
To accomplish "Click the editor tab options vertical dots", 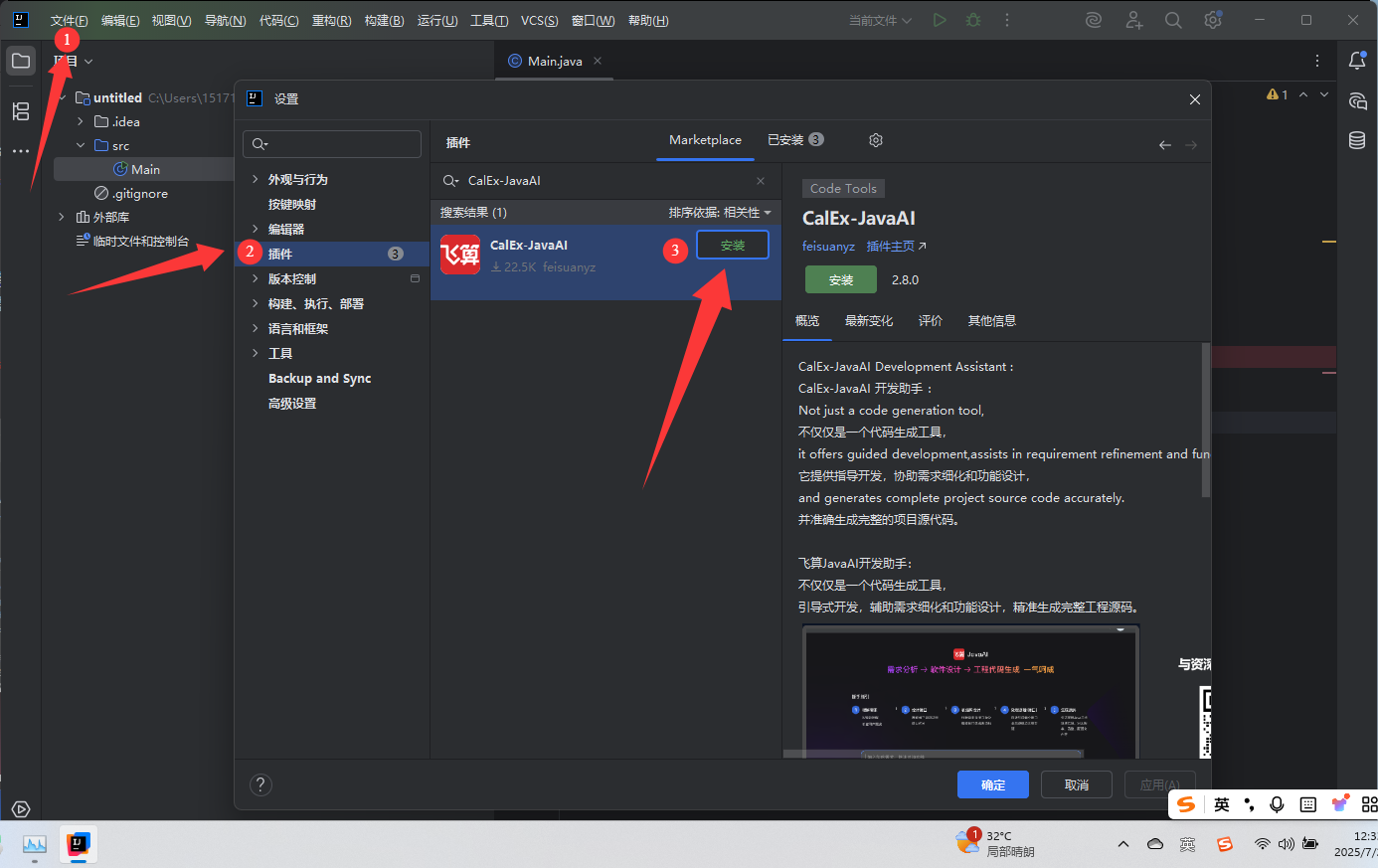I will point(1317,61).
